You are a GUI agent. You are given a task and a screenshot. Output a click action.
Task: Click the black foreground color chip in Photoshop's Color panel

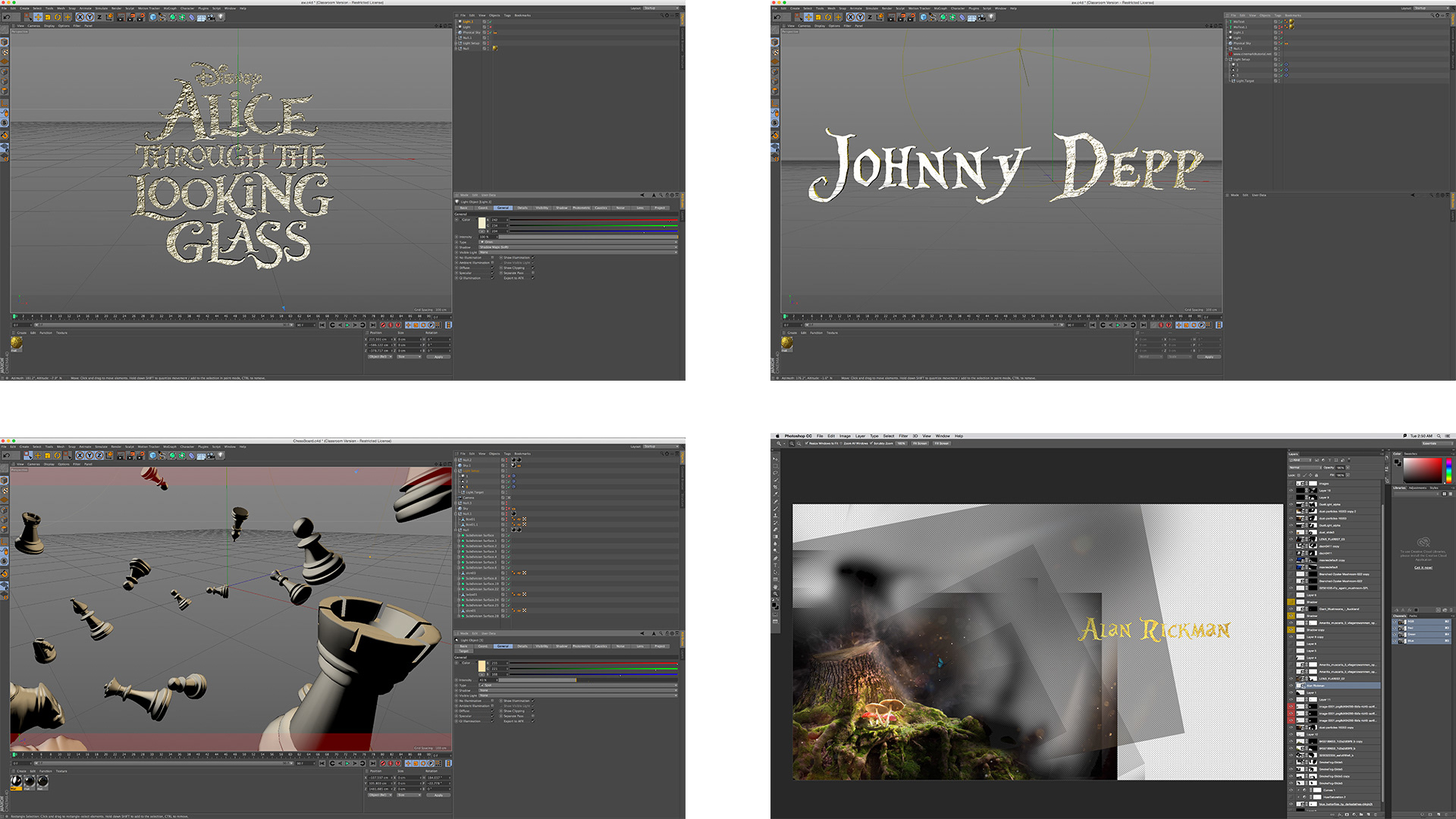(x=1397, y=460)
